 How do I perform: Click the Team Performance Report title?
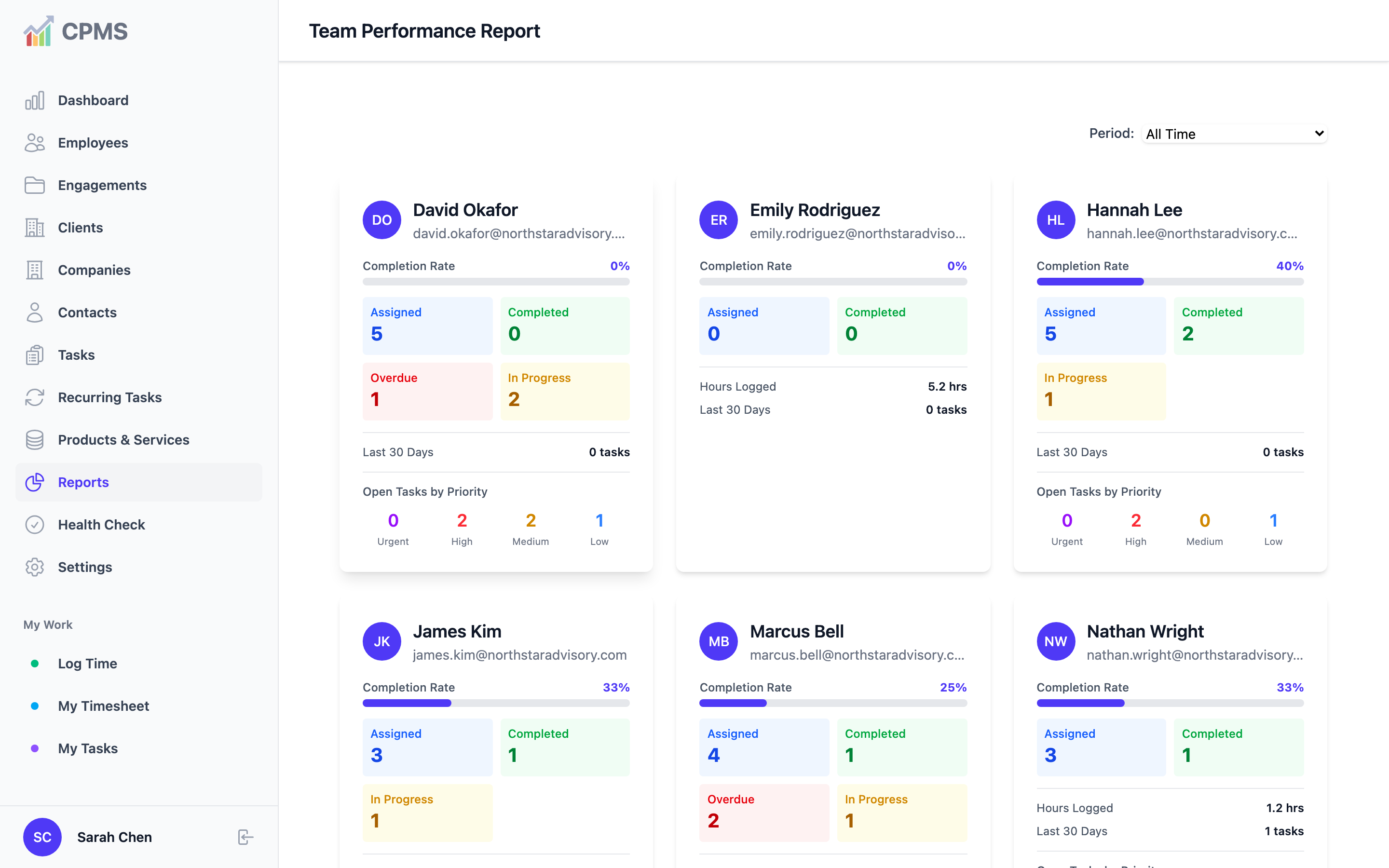coord(424,31)
